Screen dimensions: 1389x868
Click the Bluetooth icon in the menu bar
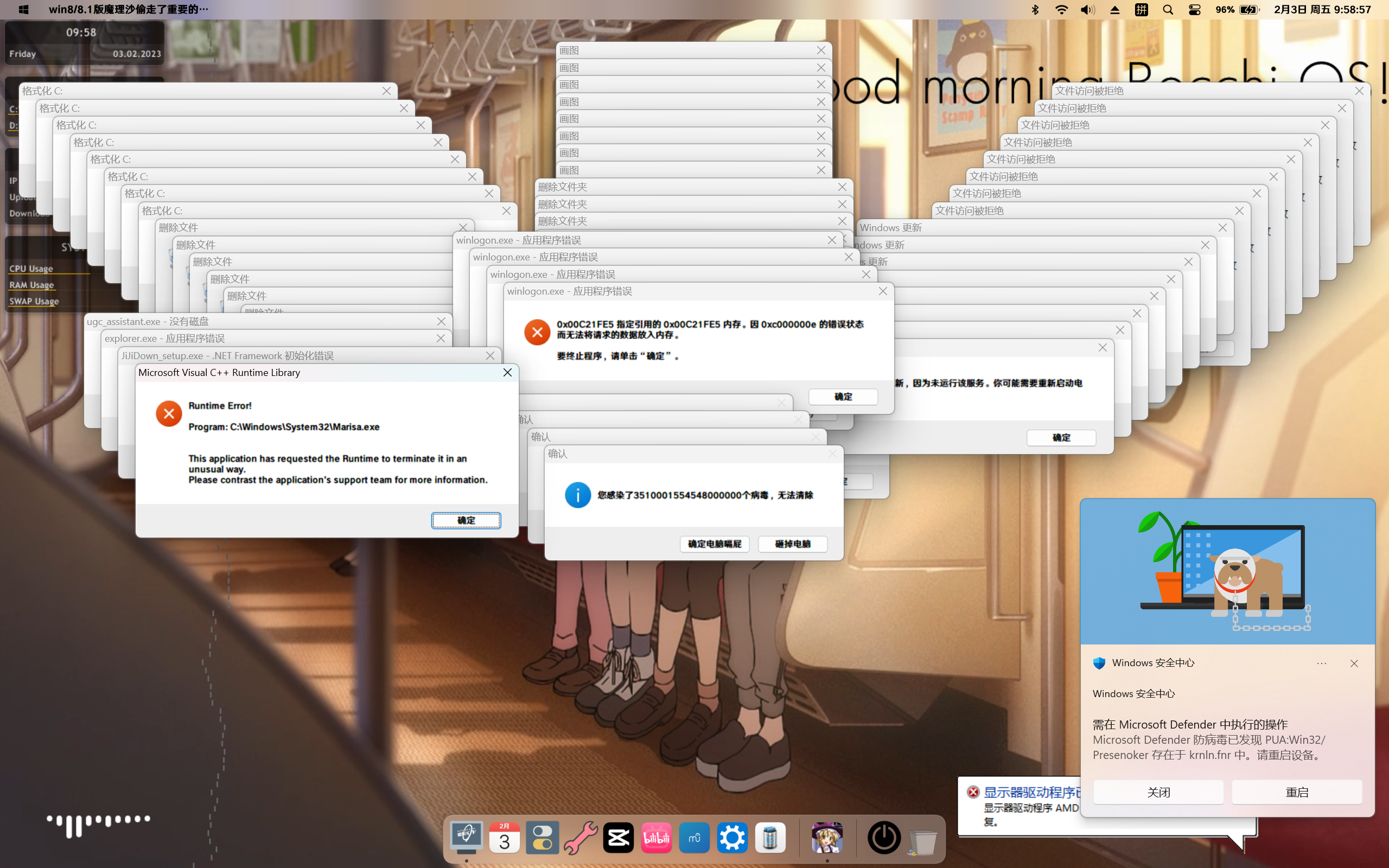click(x=1035, y=10)
